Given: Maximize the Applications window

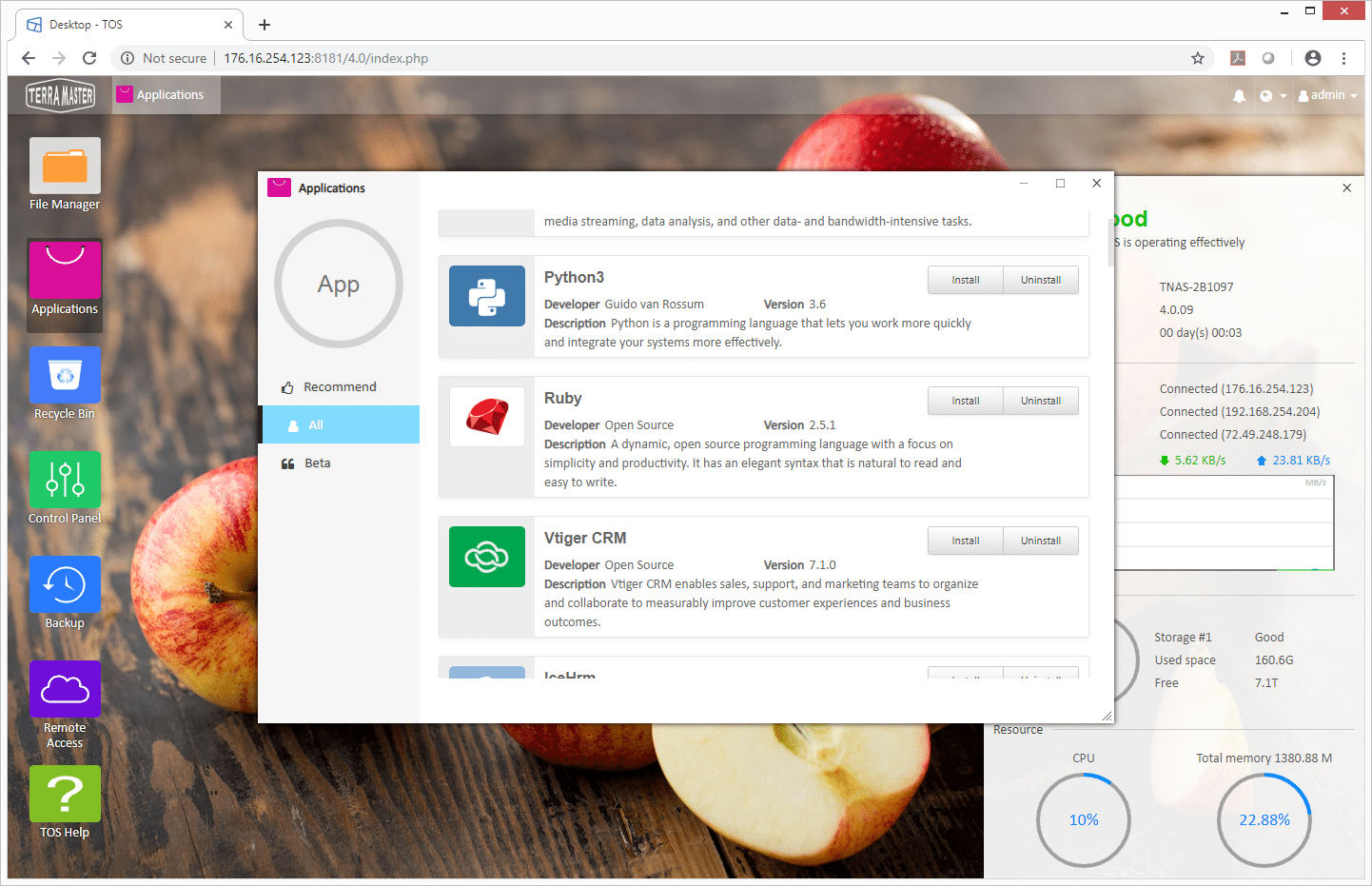Looking at the screenshot, I should coord(1060,183).
